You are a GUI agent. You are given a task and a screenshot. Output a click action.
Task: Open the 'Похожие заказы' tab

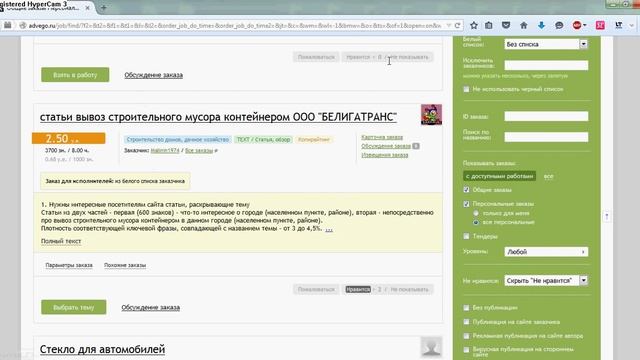pos(125,265)
